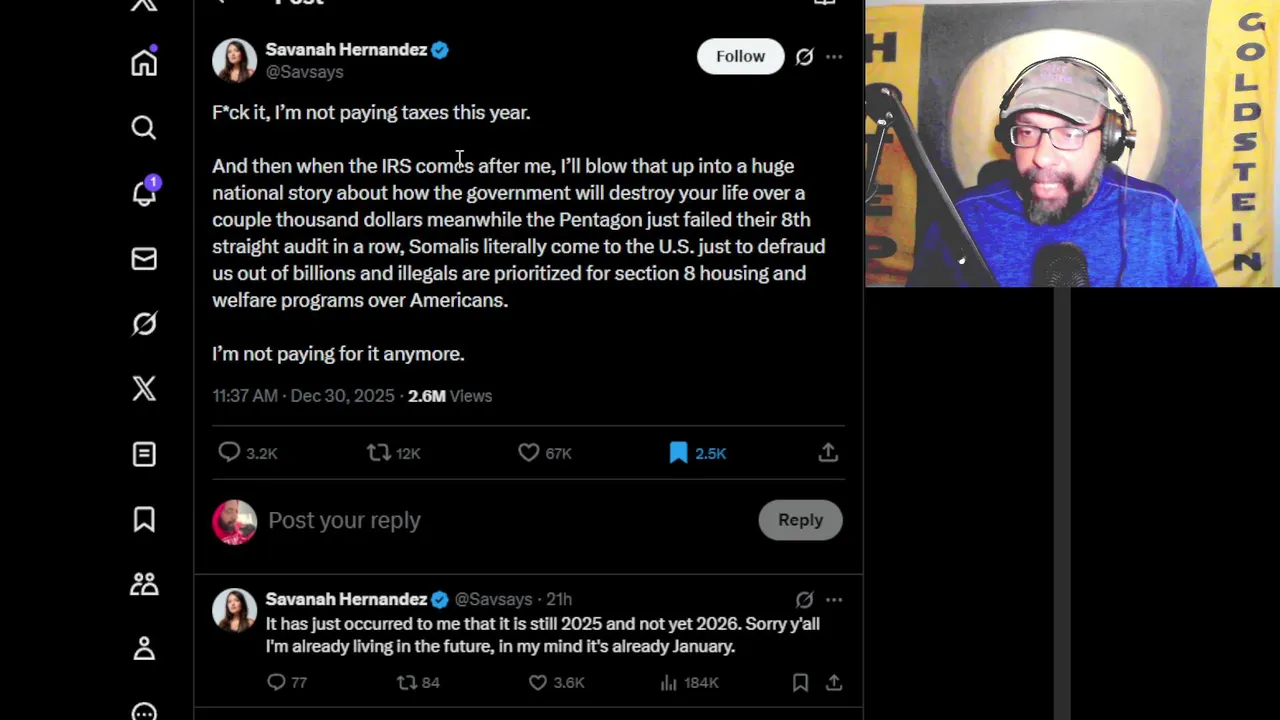Open Home from the sidebar
Screen dimensions: 1280x720
click(x=144, y=63)
